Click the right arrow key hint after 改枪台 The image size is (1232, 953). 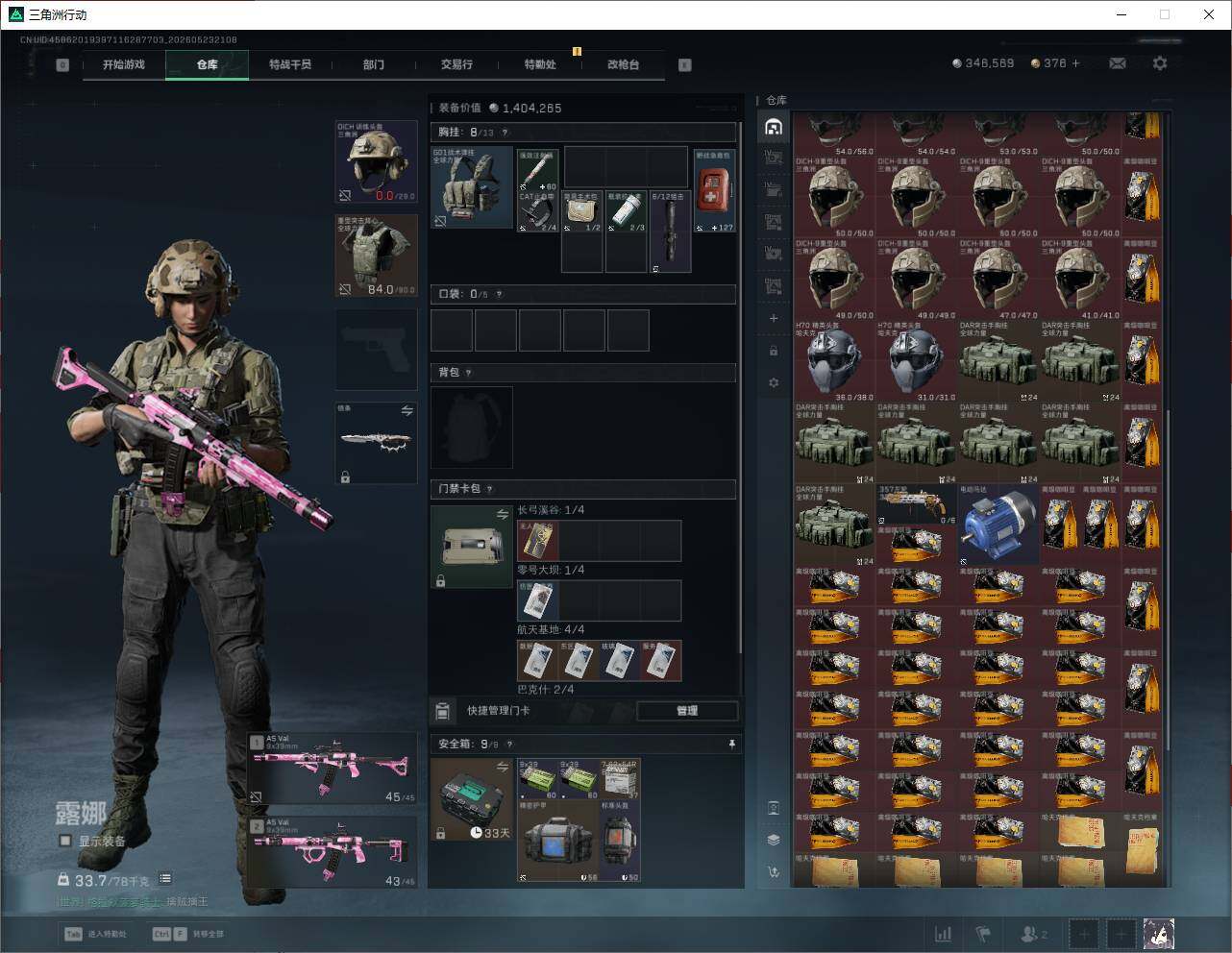point(685,65)
